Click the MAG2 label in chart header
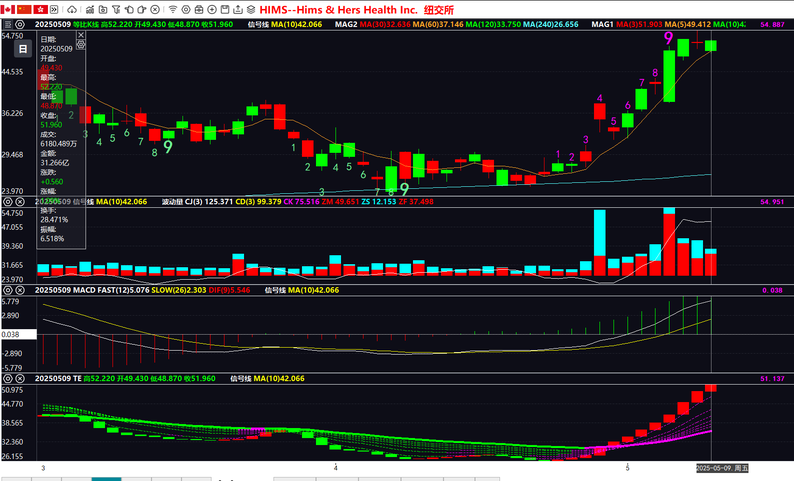 (x=346, y=24)
